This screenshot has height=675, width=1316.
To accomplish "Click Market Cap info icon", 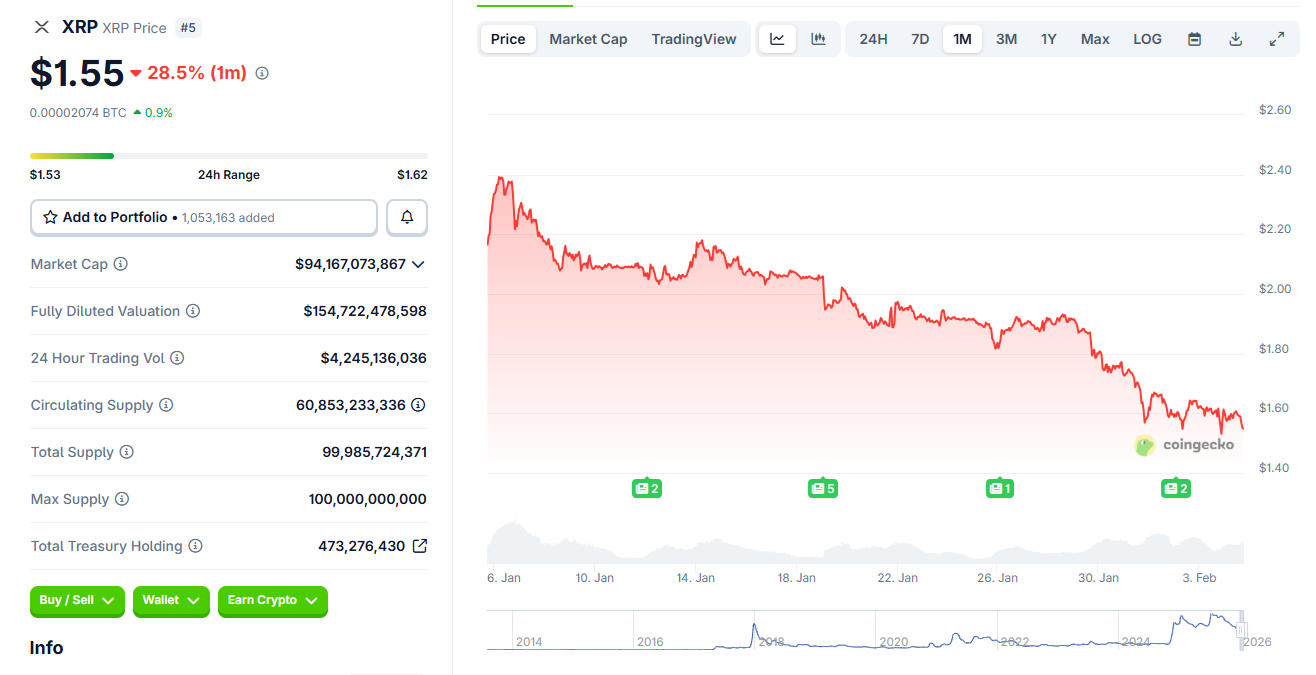I will point(121,264).
